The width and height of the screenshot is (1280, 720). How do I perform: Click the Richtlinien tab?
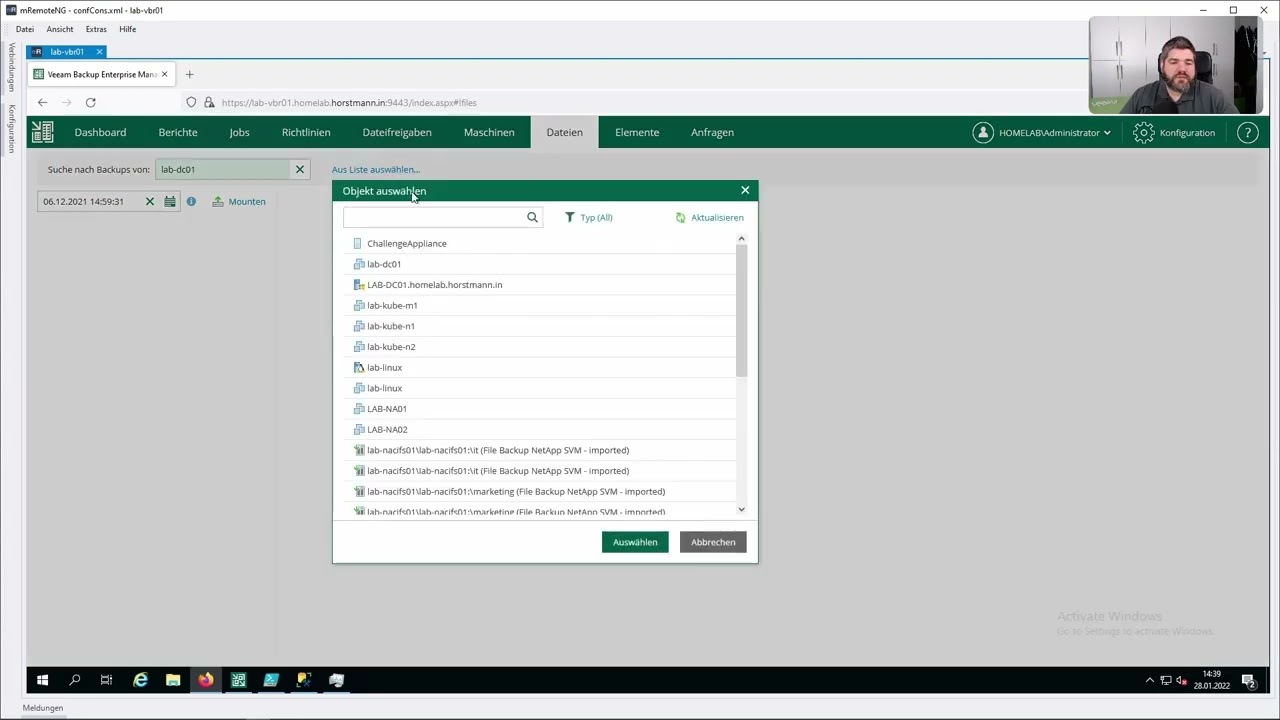(x=306, y=132)
